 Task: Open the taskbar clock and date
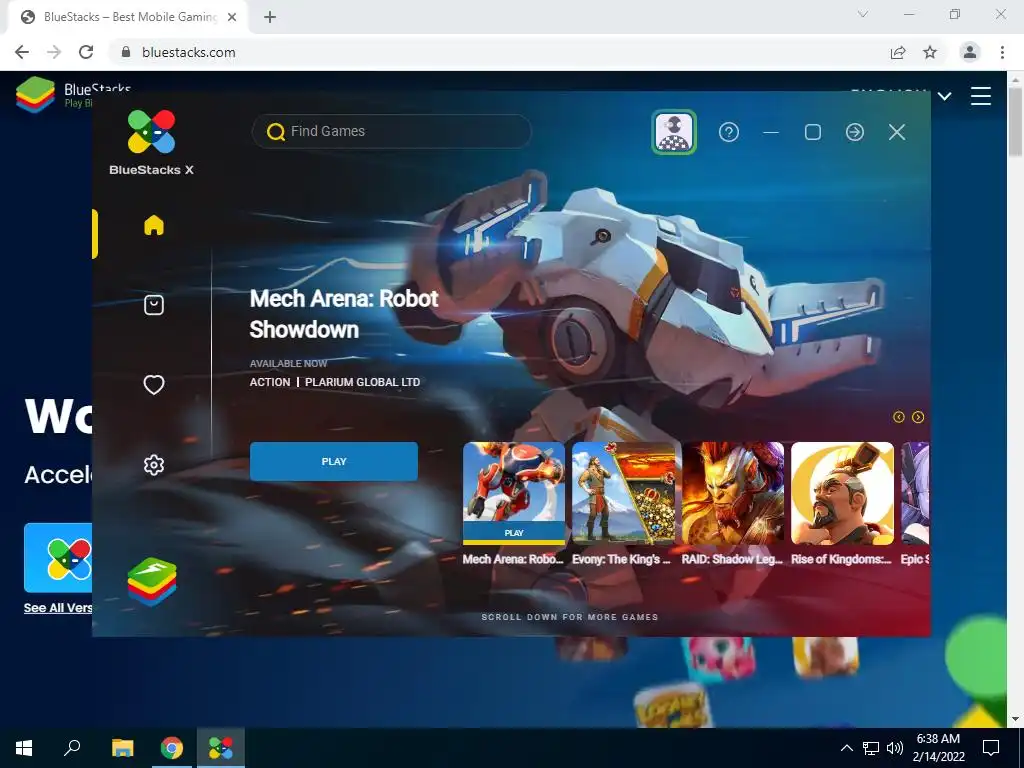point(938,748)
